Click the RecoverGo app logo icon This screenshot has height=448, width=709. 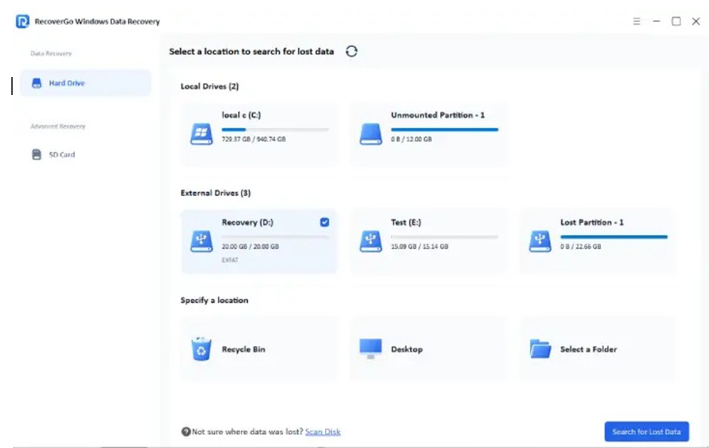click(x=22, y=21)
